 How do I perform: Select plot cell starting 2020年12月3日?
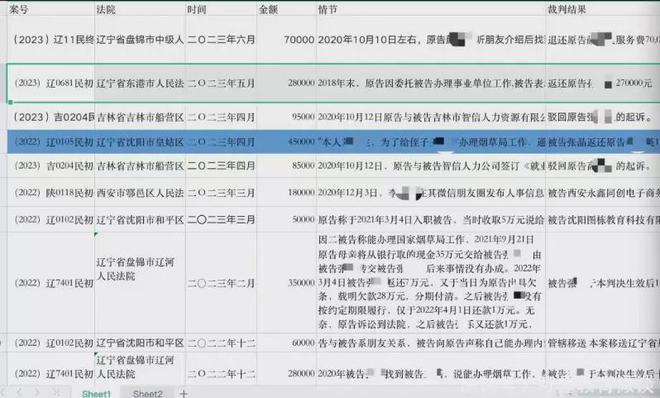pyautogui.click(x=431, y=193)
